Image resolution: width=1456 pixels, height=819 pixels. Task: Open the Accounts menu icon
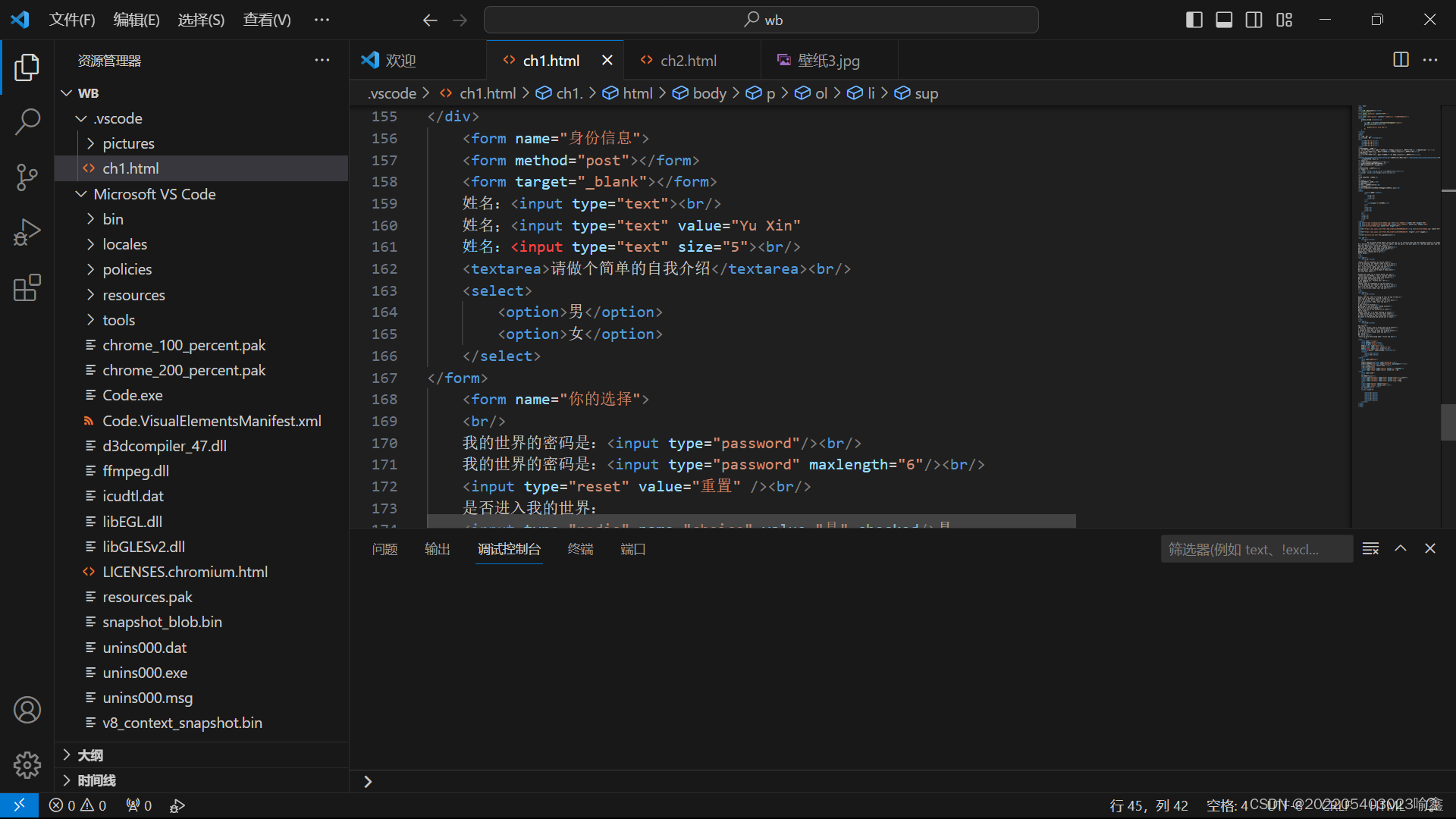click(x=27, y=710)
